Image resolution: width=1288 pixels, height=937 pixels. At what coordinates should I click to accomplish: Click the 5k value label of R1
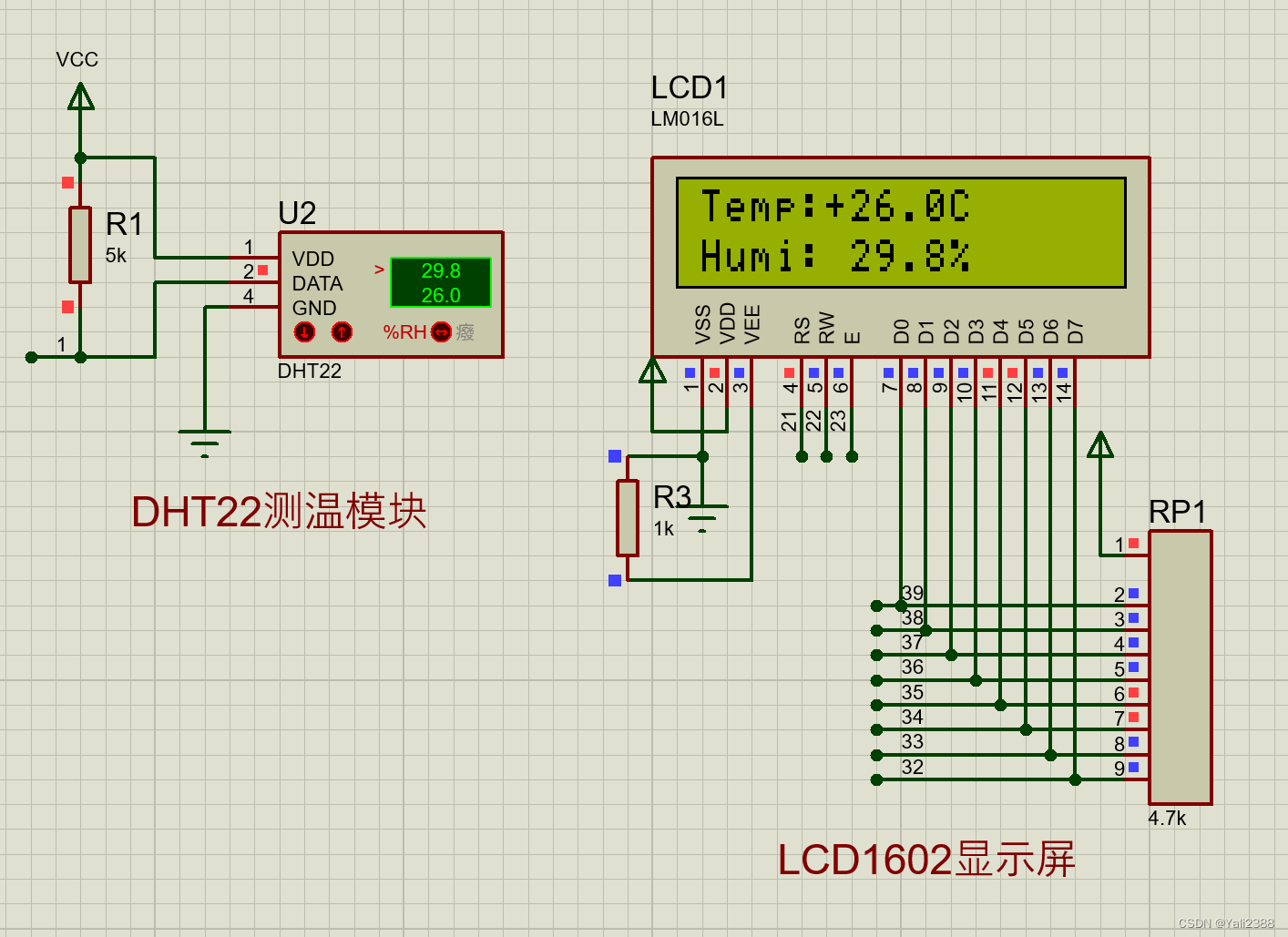116,256
